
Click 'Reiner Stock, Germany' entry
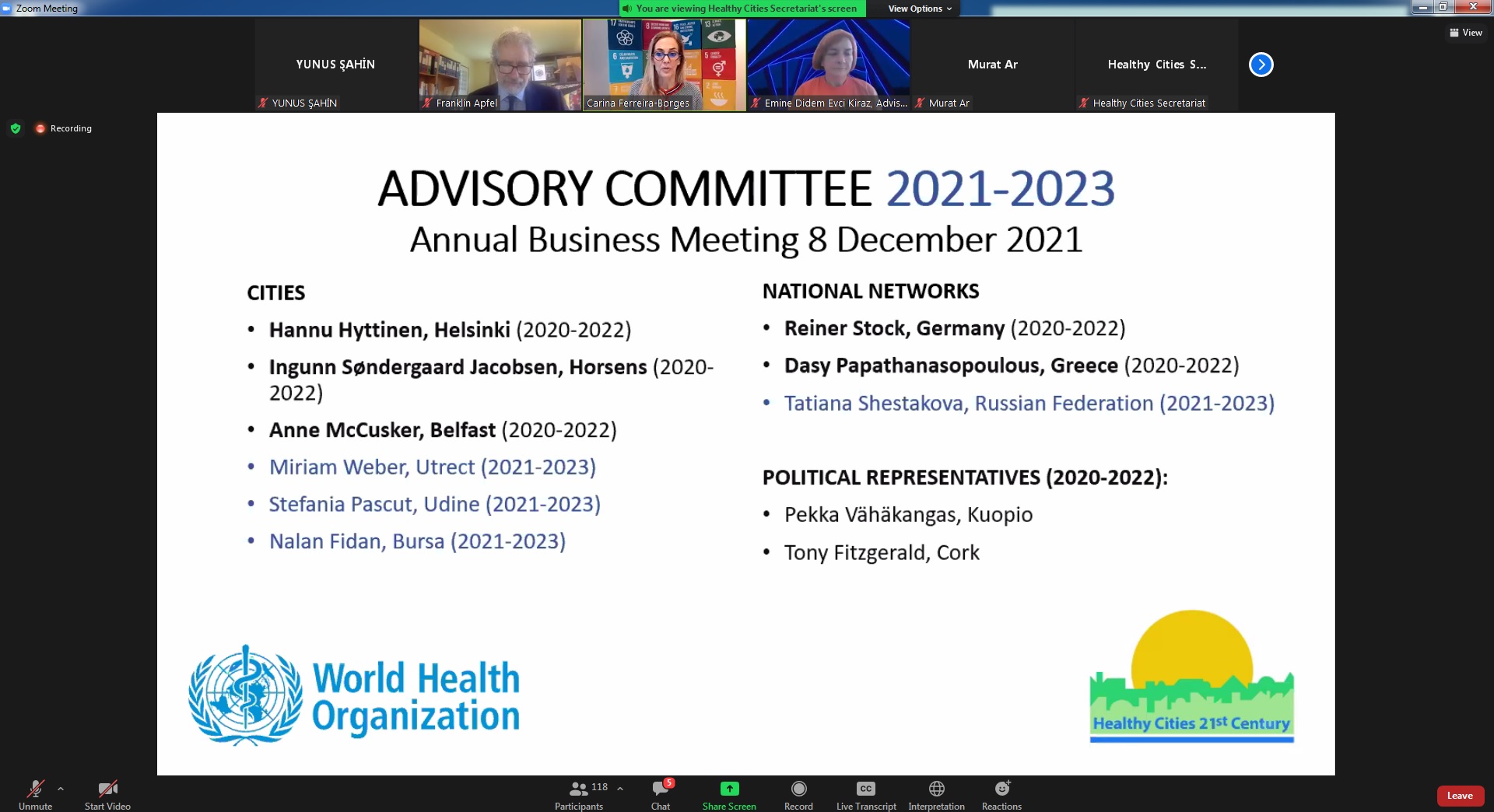point(955,328)
